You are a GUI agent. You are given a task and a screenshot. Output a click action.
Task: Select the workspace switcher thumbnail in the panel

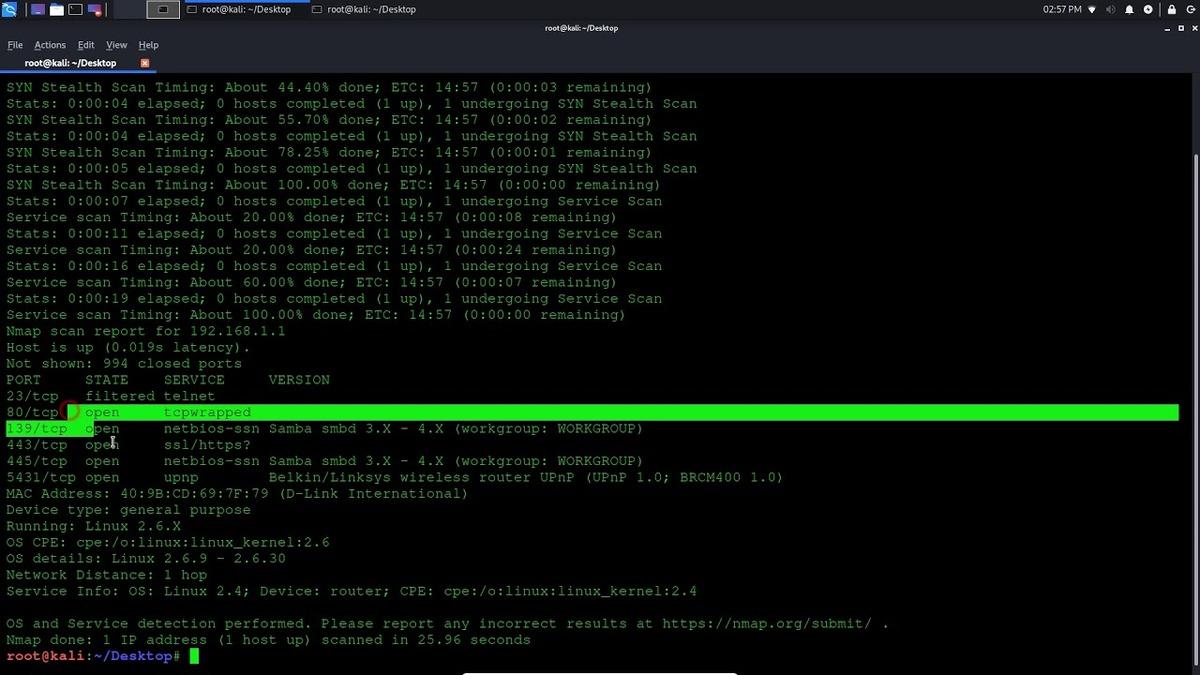coord(162,9)
